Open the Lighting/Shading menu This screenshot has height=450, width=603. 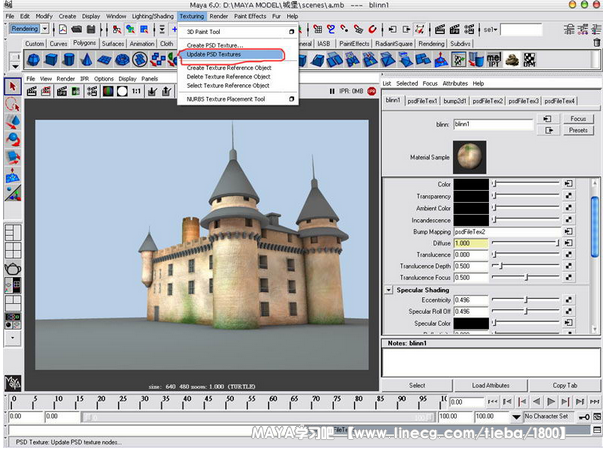click(153, 16)
